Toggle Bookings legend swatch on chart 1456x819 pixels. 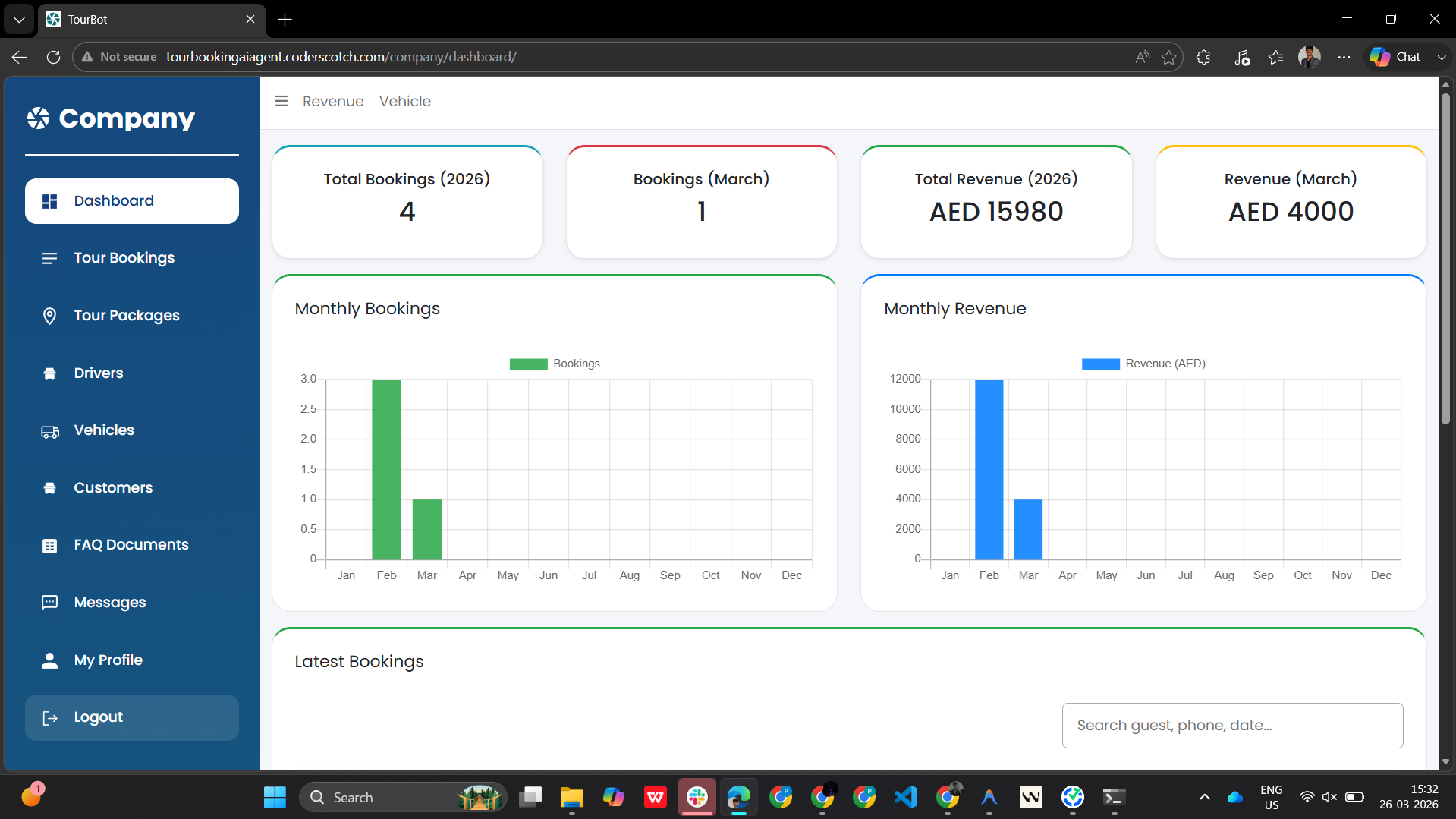coord(528,364)
